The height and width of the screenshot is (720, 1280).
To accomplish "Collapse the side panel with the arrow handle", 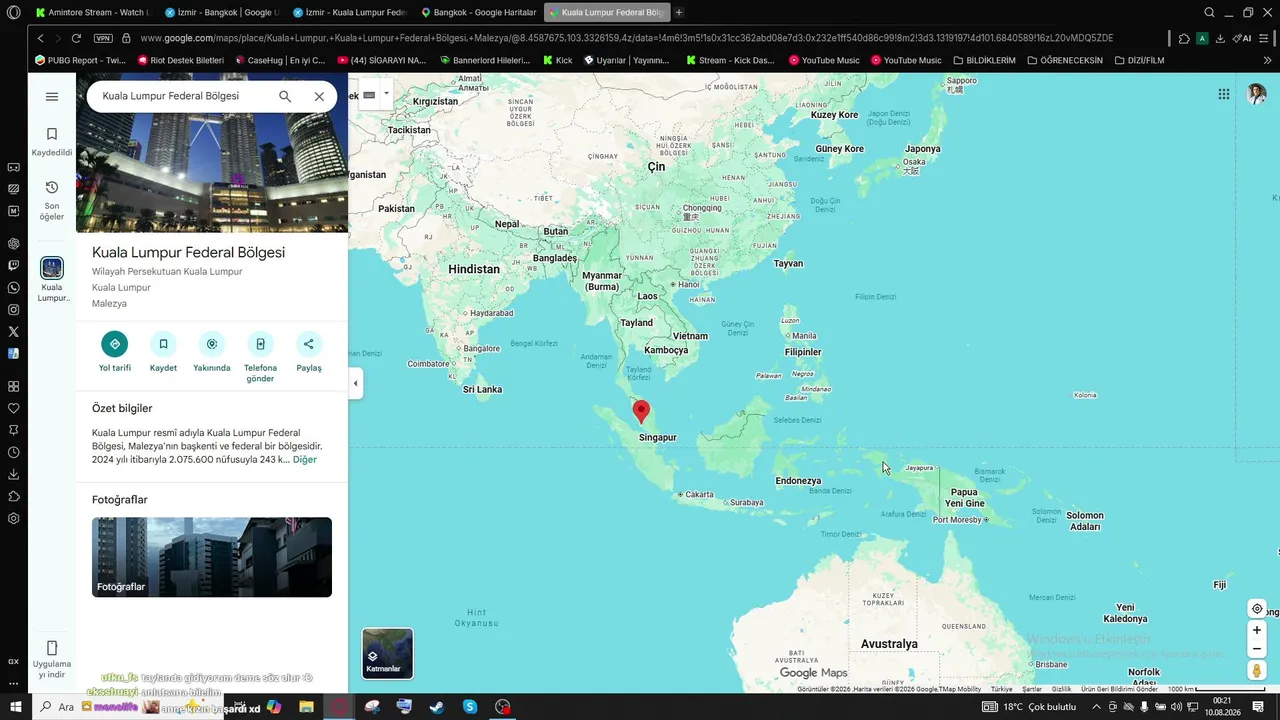I will point(355,383).
